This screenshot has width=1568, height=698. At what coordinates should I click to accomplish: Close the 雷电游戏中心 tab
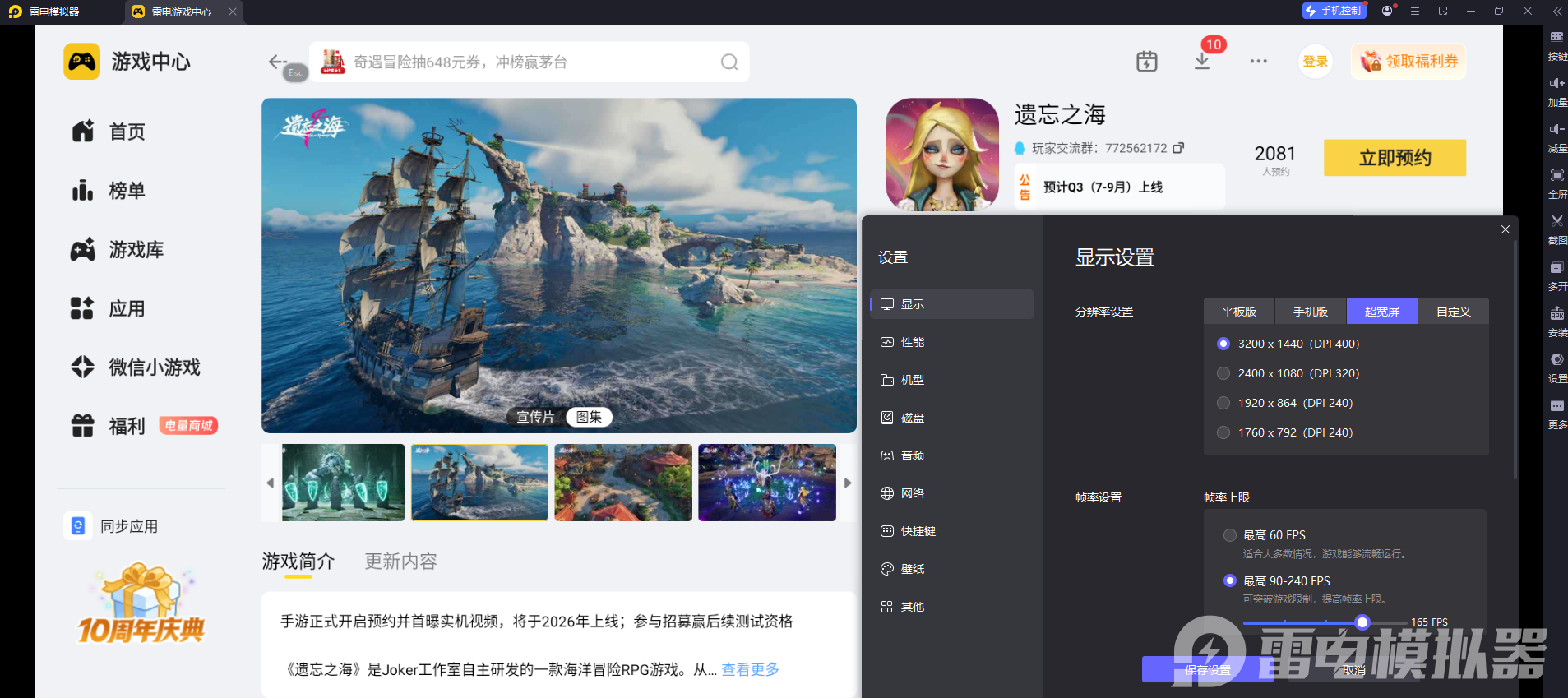point(233,12)
